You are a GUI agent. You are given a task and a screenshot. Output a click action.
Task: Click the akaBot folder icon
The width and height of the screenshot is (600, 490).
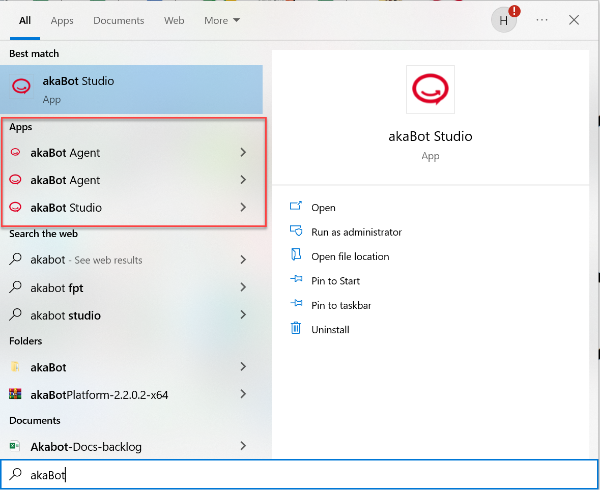pos(15,367)
